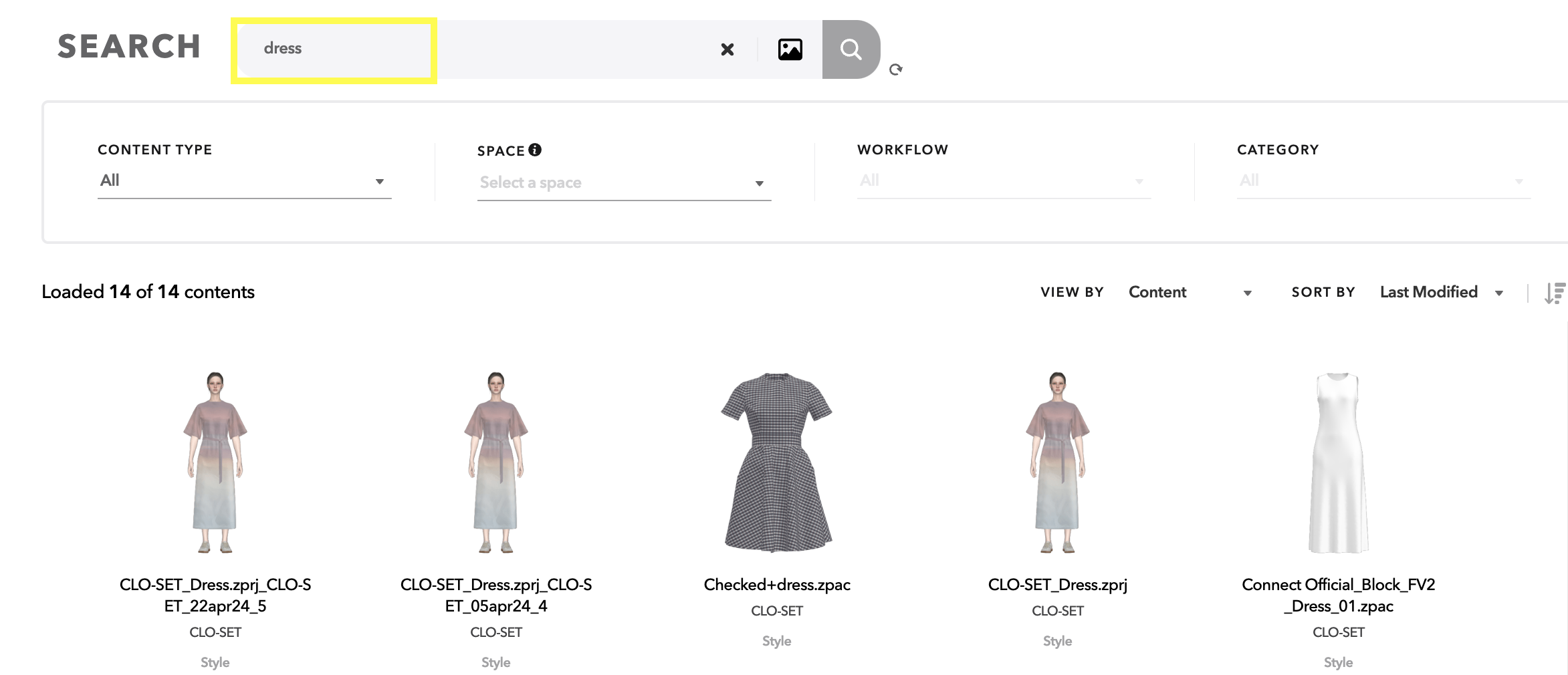Click Style label under Connect Official_Block dress
The height and width of the screenshot is (675, 1568).
tap(1339, 662)
